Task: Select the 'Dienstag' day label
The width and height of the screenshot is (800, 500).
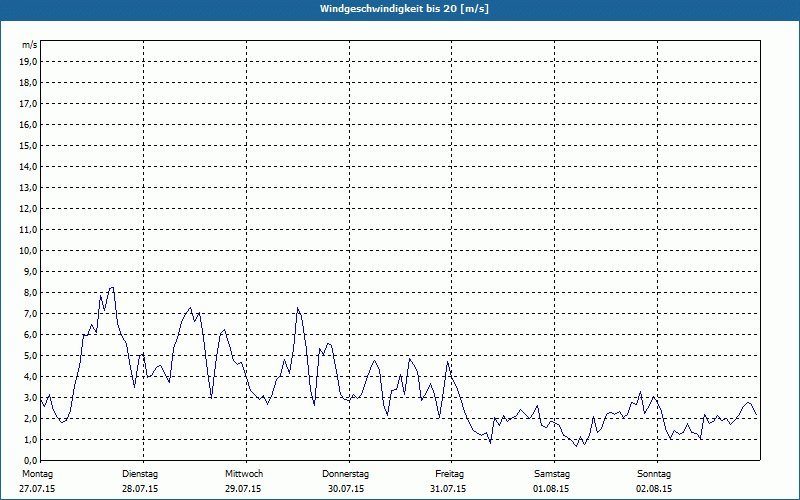Action: (x=140, y=474)
